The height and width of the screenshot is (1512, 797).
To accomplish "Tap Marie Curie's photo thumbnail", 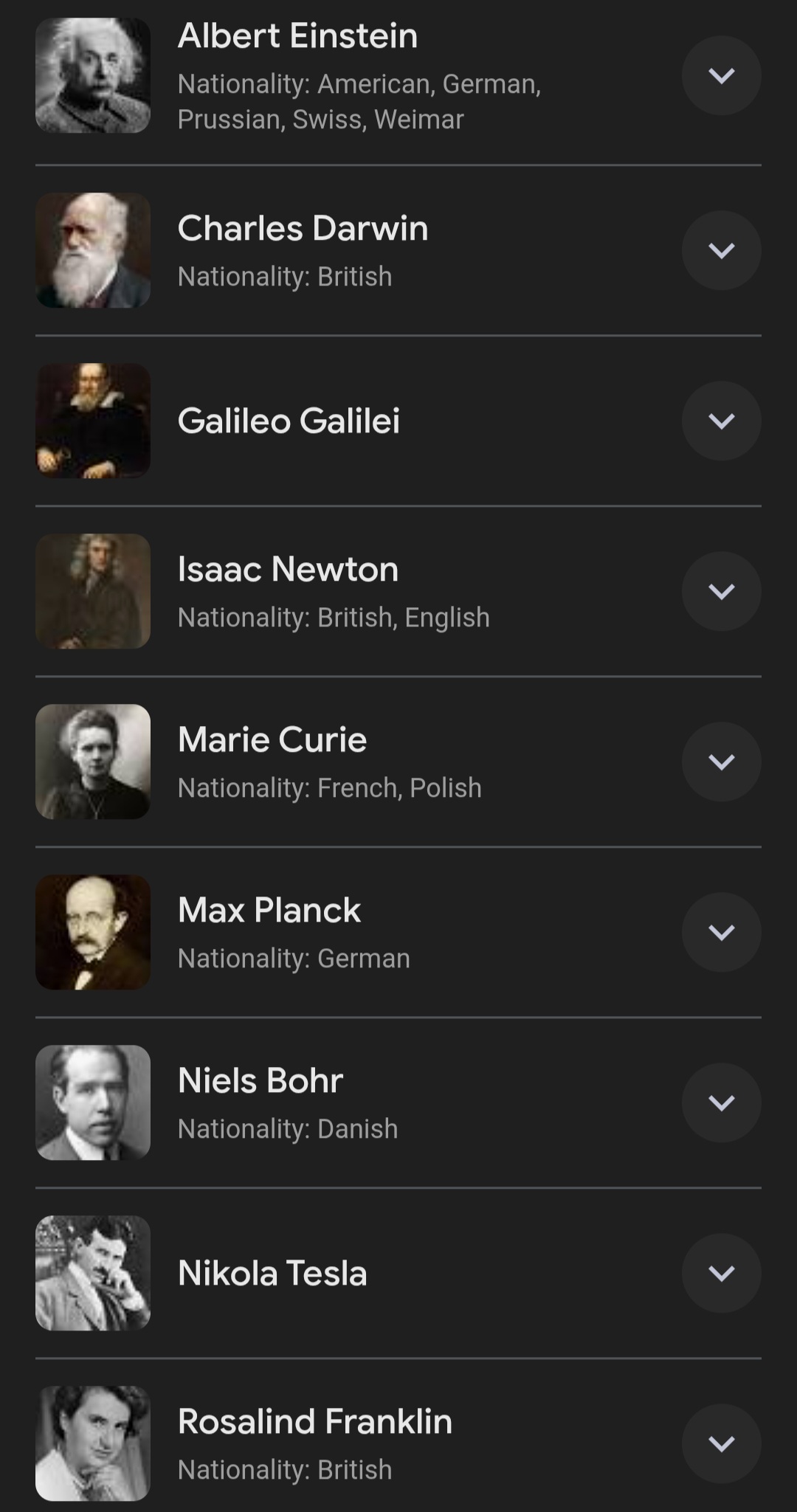I will [x=93, y=762].
